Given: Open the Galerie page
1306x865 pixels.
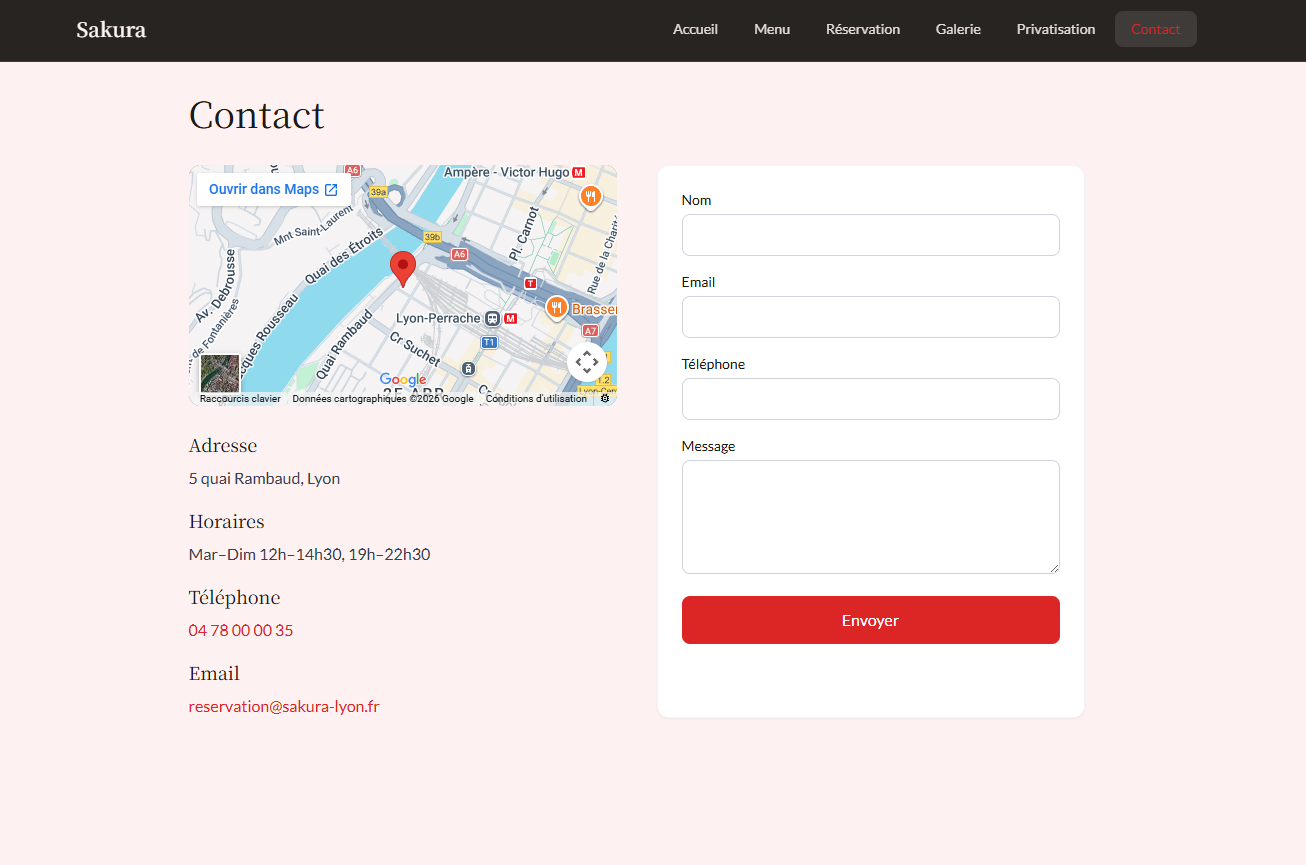Looking at the screenshot, I should (x=958, y=29).
